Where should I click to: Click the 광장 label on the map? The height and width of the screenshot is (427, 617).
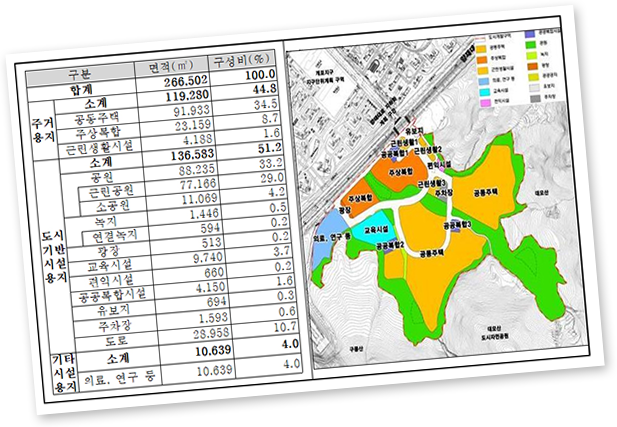[x=344, y=211]
